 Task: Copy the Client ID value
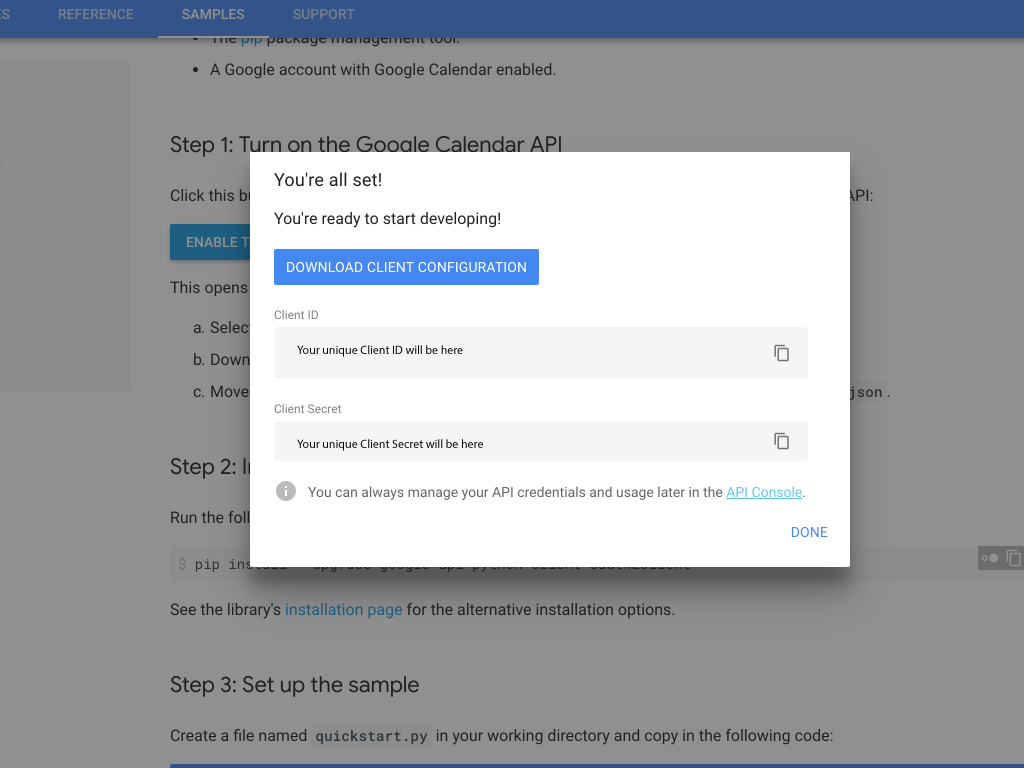(781, 353)
